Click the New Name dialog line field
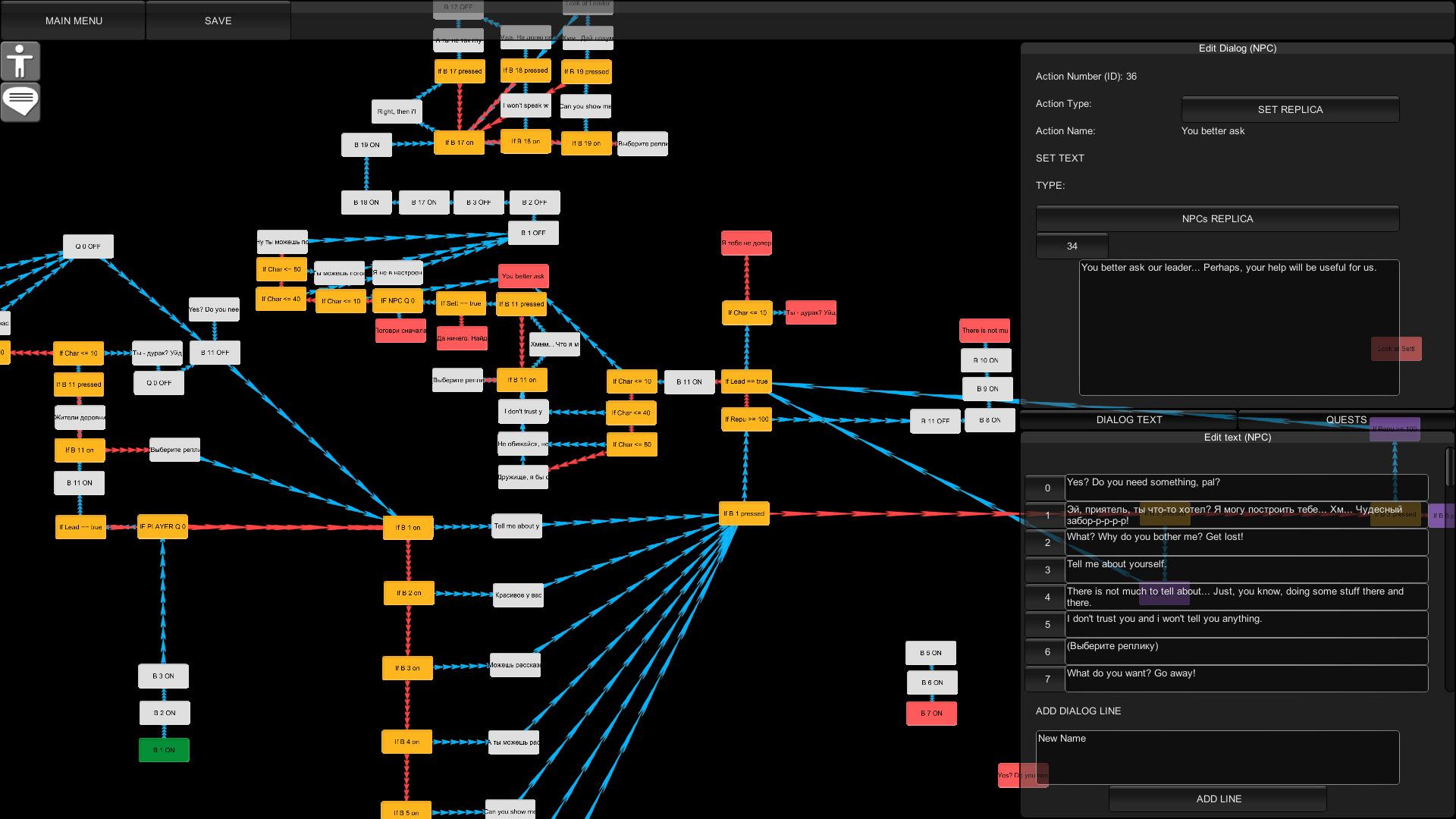Screen dimensions: 1456x819 [1217, 757]
